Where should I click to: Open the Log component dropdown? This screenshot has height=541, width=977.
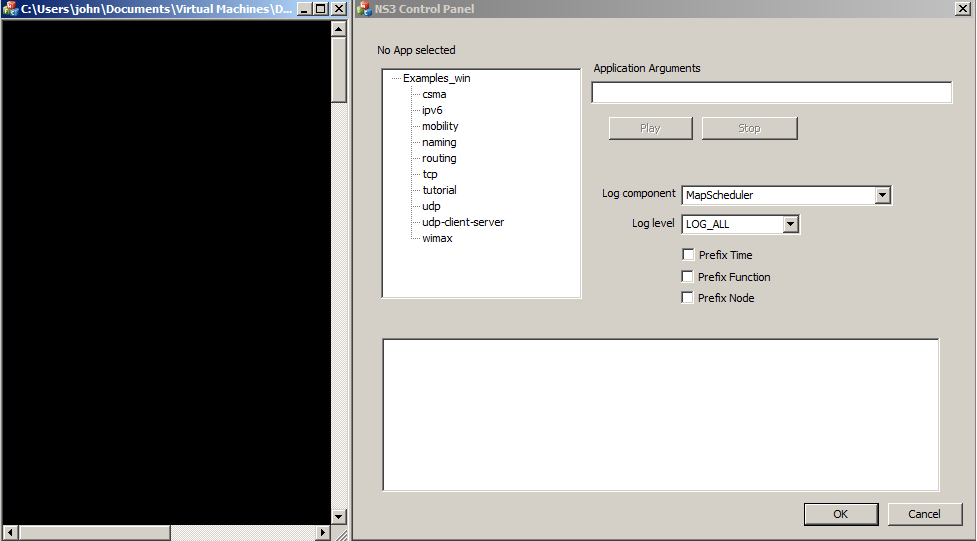point(882,195)
